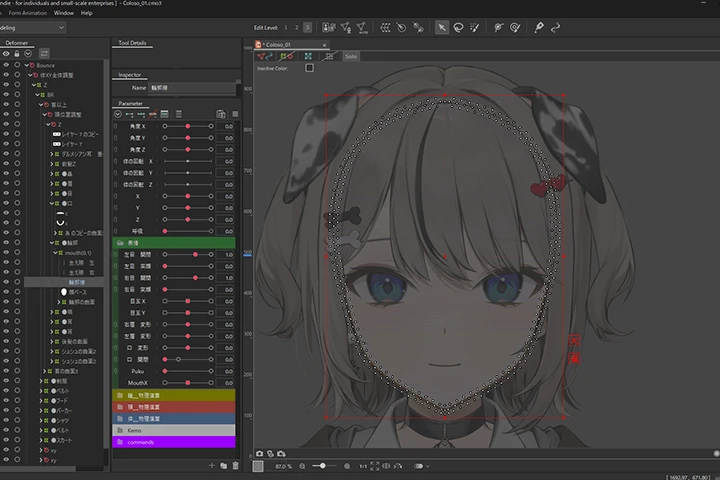Click the new parameter group folder icon
The width and height of the screenshot is (720, 480).
[224, 465]
